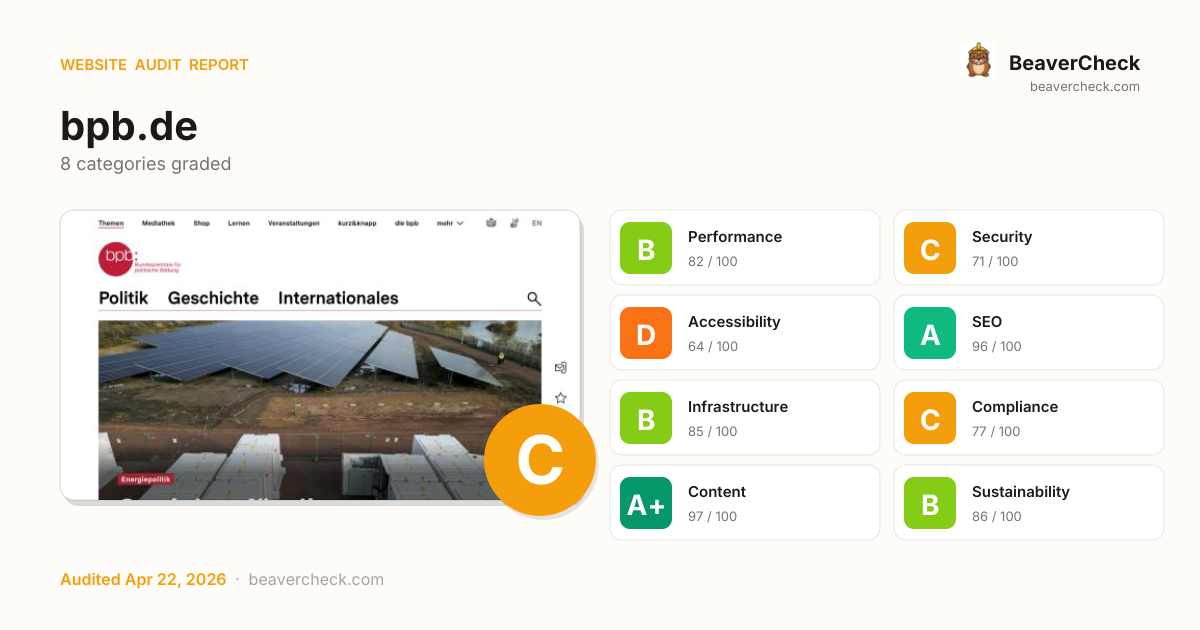Viewport: 1200px width, 630px height.
Task: Click the beavercheck.com link under the logo
Action: (1085, 87)
